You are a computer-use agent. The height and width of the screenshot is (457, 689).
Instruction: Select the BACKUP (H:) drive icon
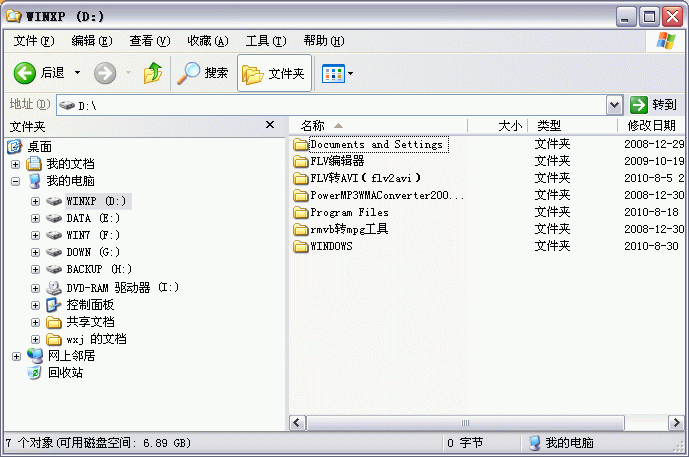point(54,269)
